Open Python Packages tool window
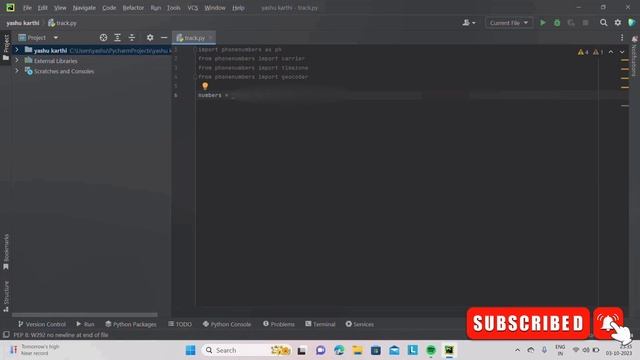This screenshot has width=640, height=360. (131, 324)
